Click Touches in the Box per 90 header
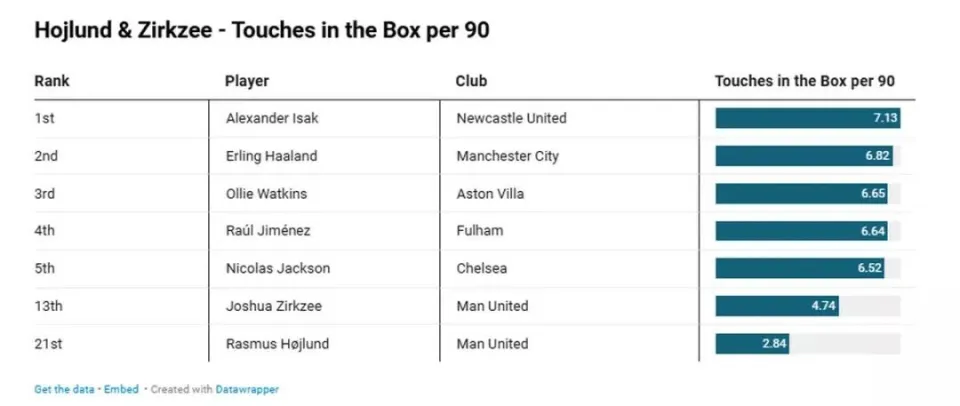 805,81
